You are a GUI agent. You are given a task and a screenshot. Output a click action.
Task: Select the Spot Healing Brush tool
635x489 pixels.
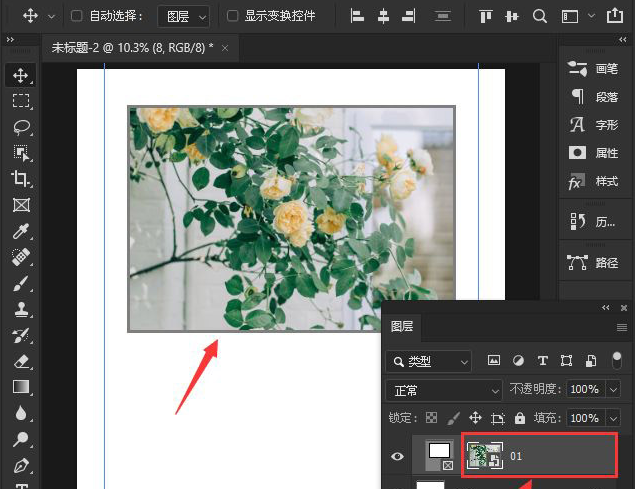(x=21, y=257)
